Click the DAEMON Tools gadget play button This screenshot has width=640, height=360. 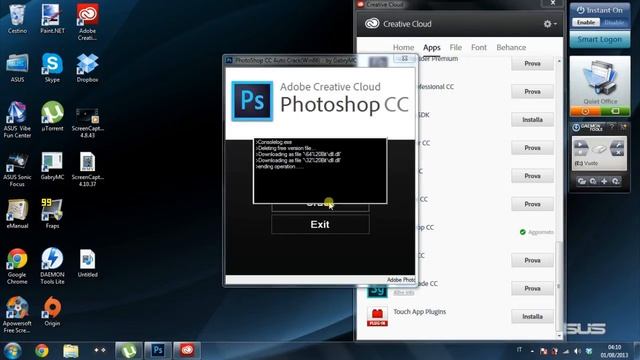(580, 144)
